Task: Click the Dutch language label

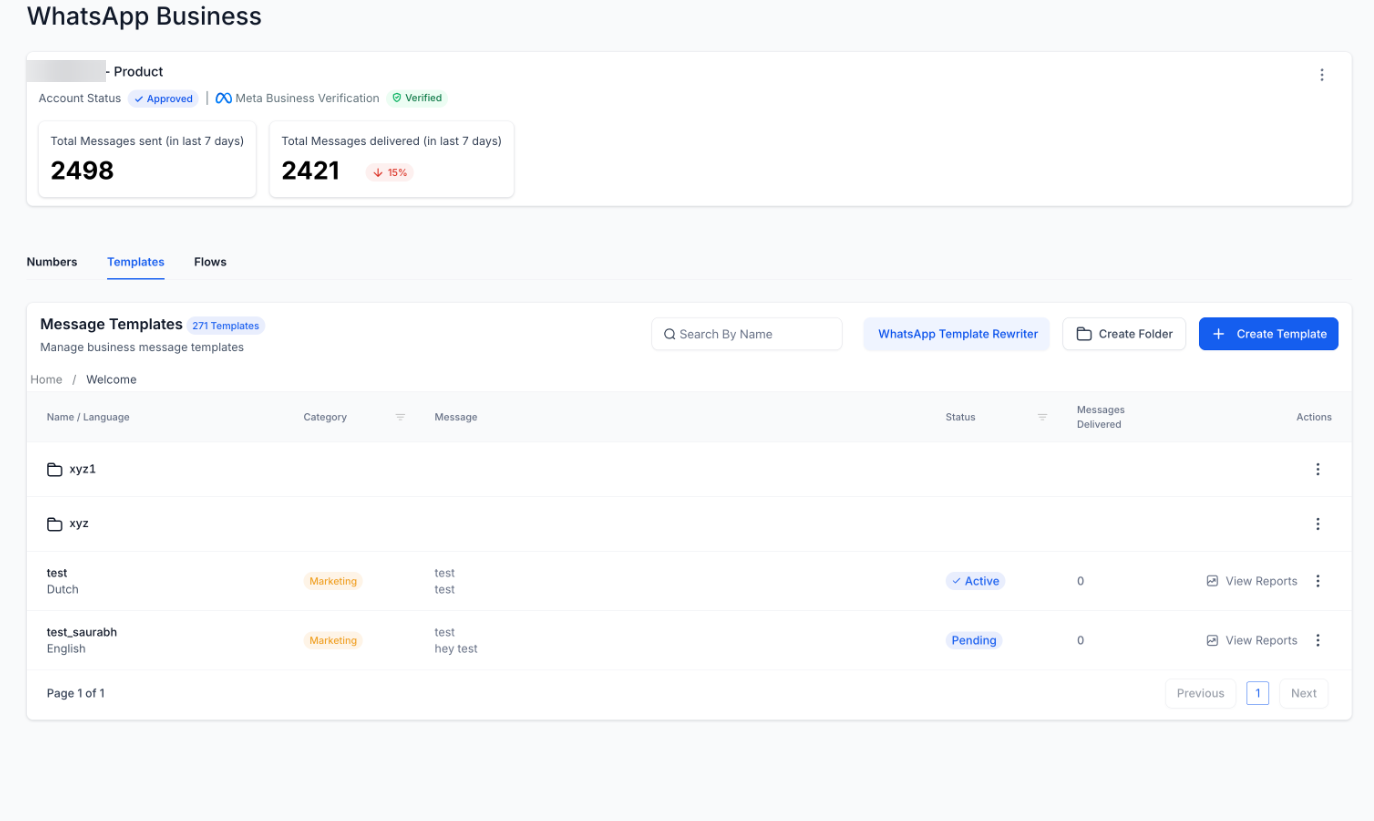Action: point(62,589)
